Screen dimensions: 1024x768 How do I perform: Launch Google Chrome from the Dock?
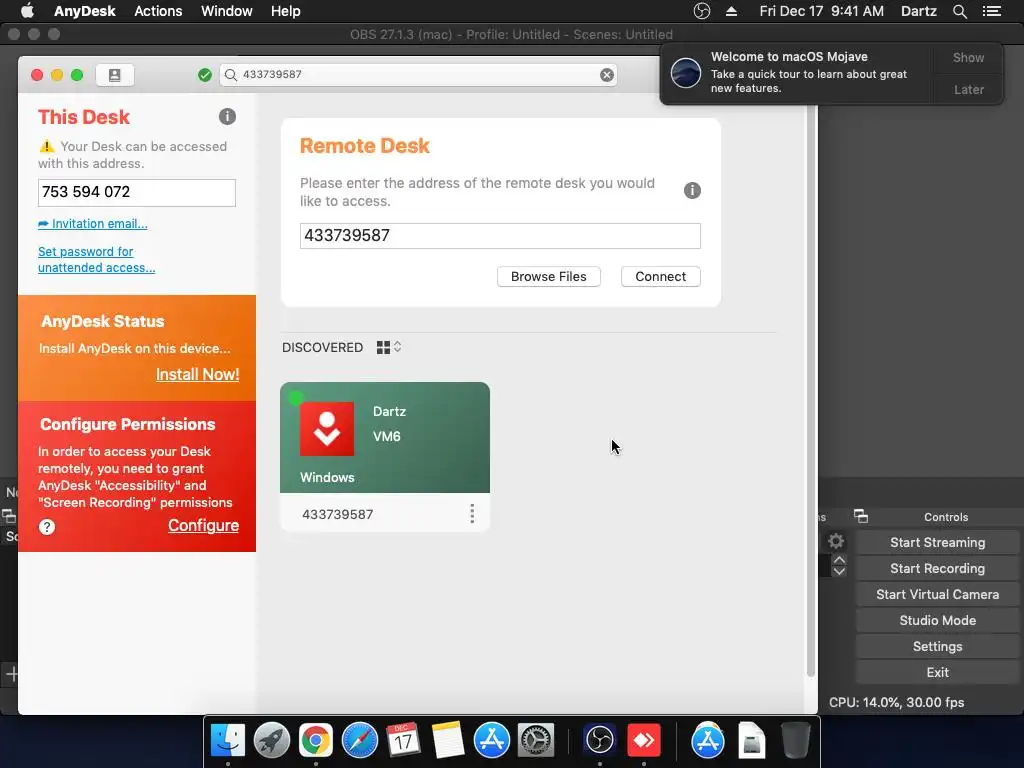click(x=315, y=741)
